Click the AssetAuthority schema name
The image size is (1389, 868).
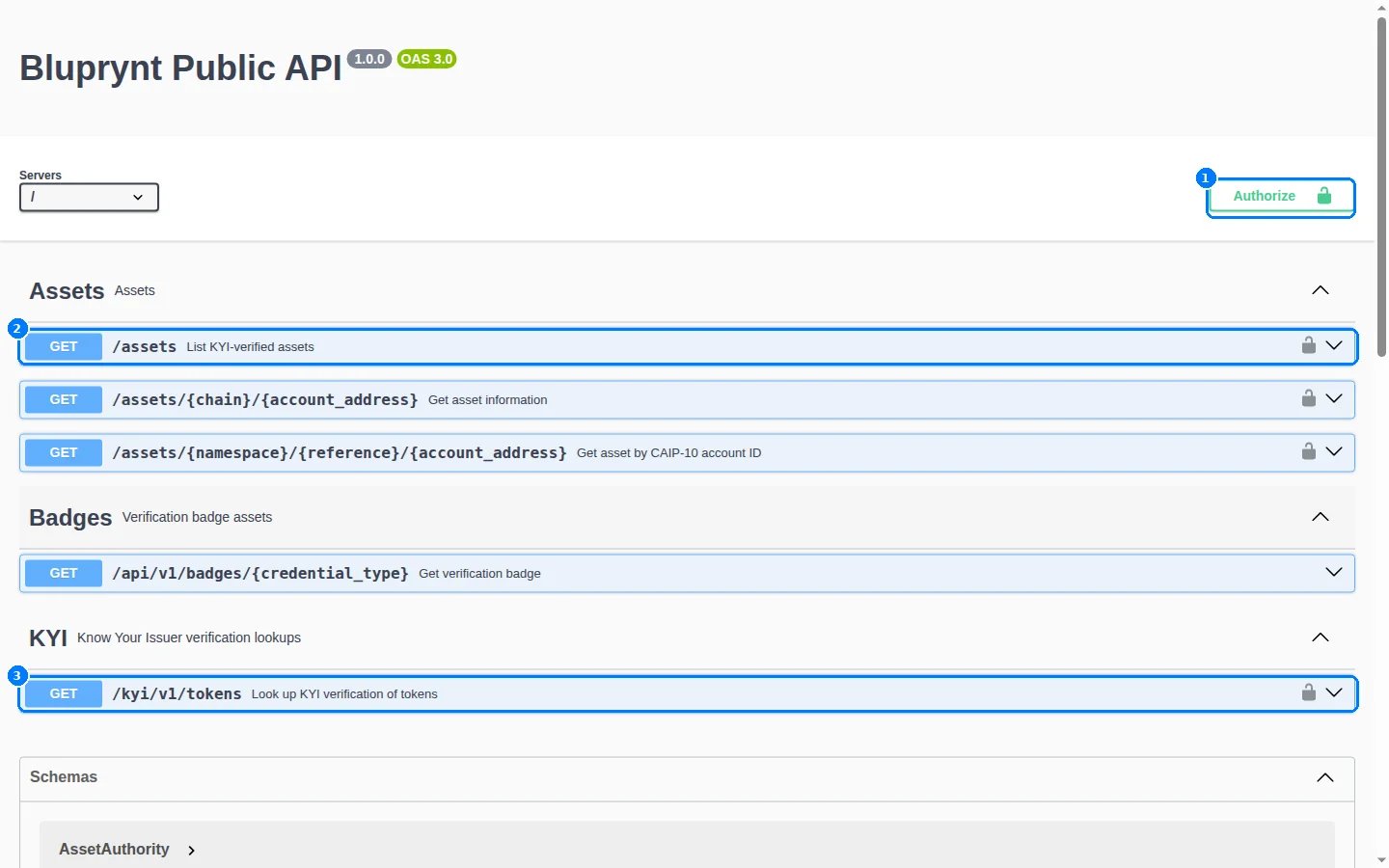point(114,850)
